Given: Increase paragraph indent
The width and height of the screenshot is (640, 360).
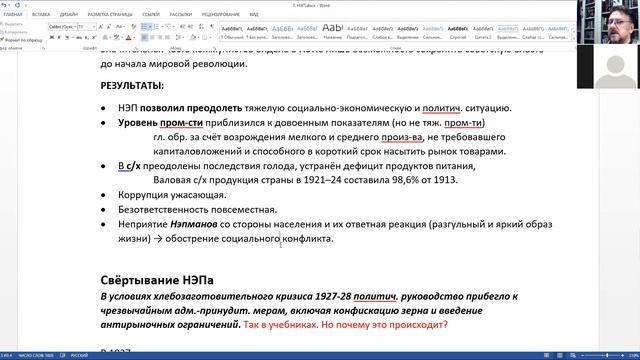Looking at the screenshot, I should pyautogui.click(x=191, y=27).
